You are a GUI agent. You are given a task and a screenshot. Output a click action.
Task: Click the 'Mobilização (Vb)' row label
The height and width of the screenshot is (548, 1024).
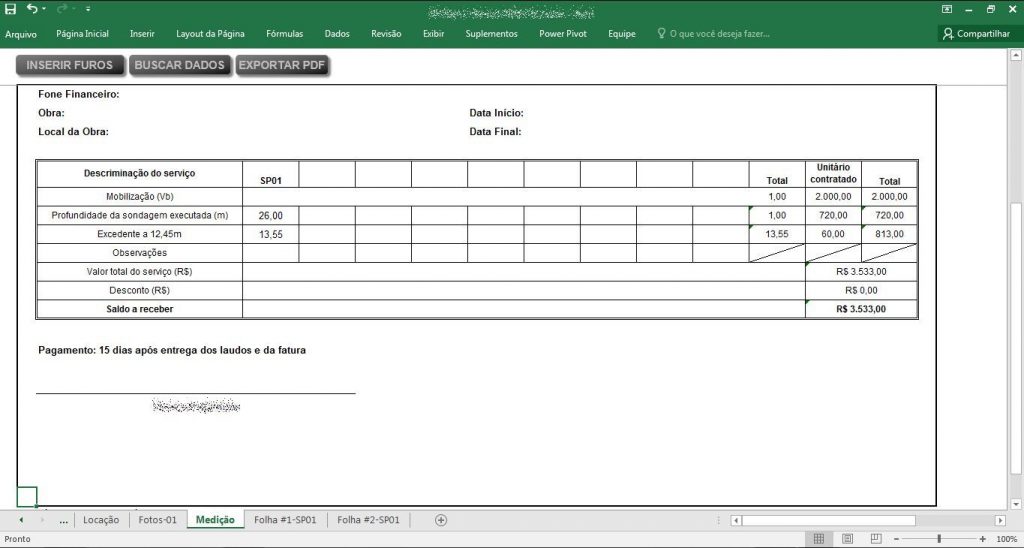tap(140, 197)
